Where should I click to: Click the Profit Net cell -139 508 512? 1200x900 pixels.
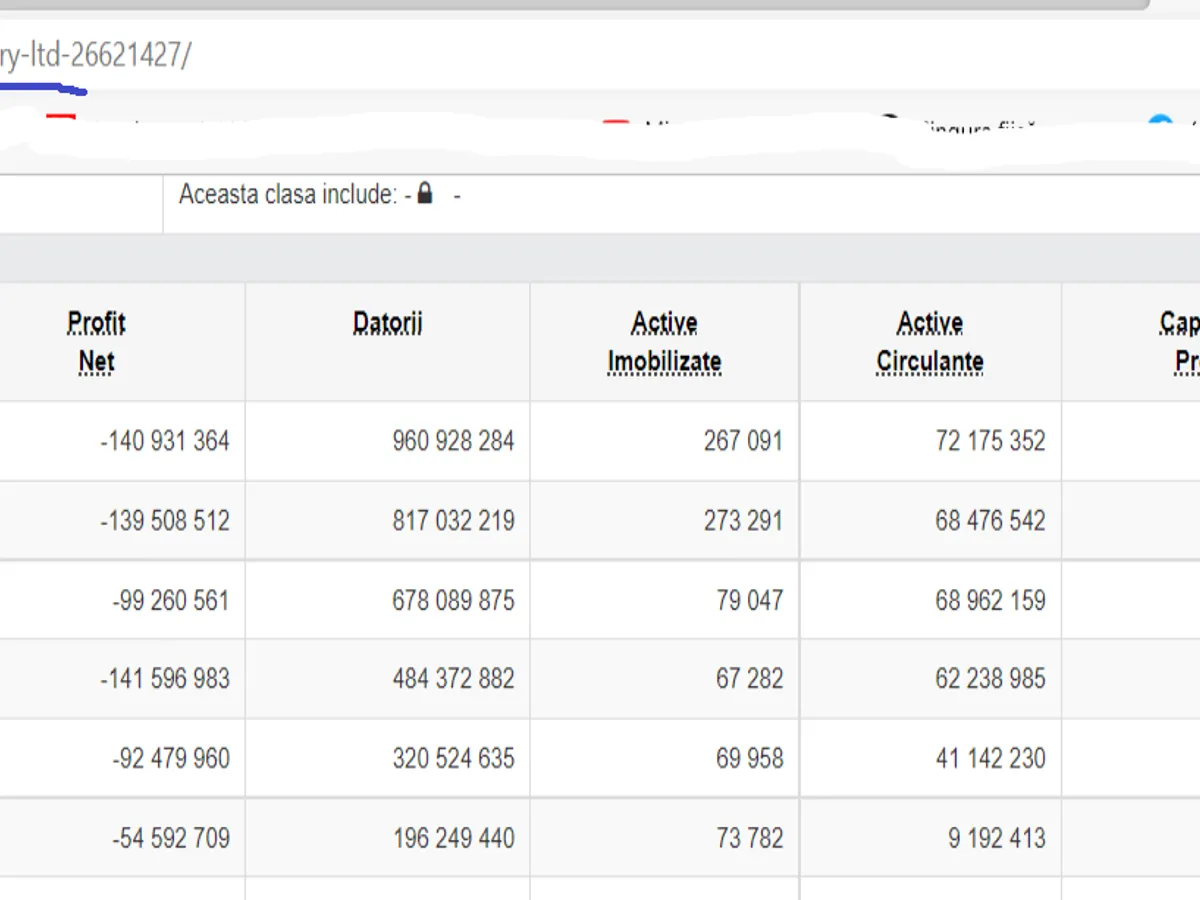165,521
